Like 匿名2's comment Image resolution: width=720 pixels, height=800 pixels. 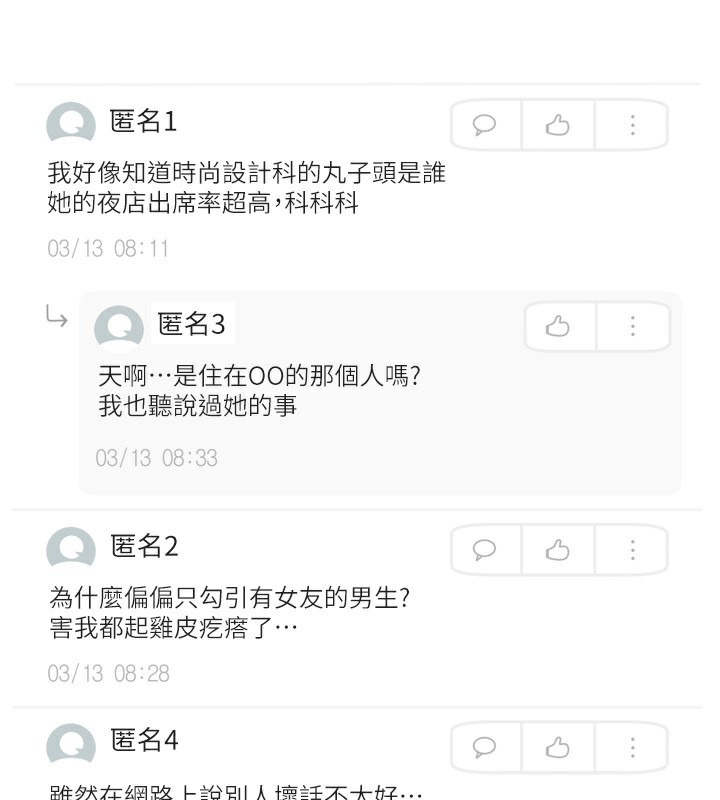[558, 550]
